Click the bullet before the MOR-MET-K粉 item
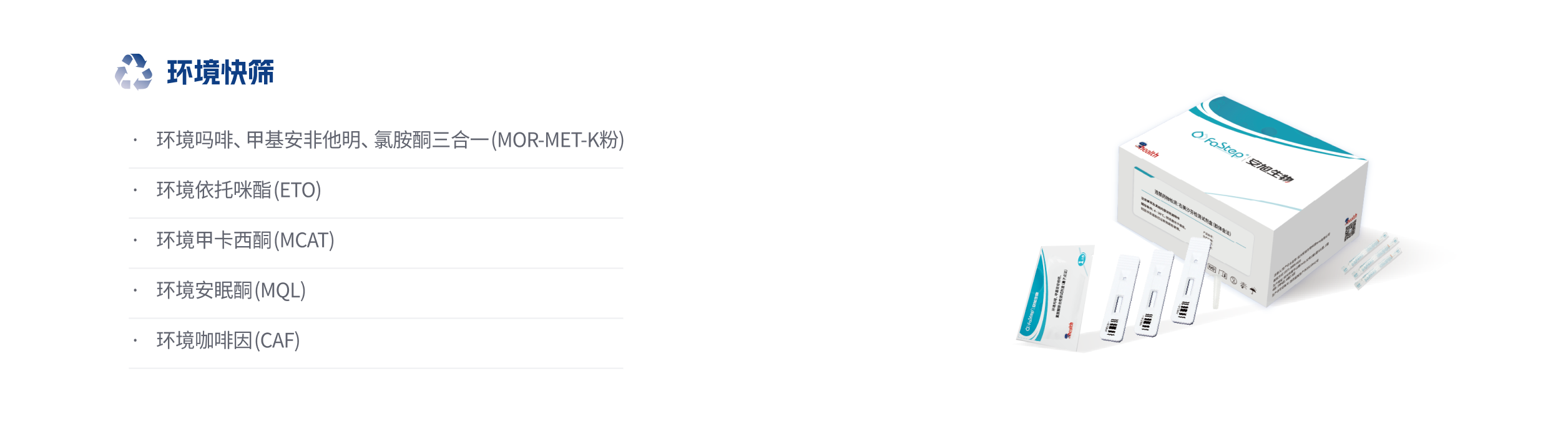The height and width of the screenshot is (421, 1568). 135,141
